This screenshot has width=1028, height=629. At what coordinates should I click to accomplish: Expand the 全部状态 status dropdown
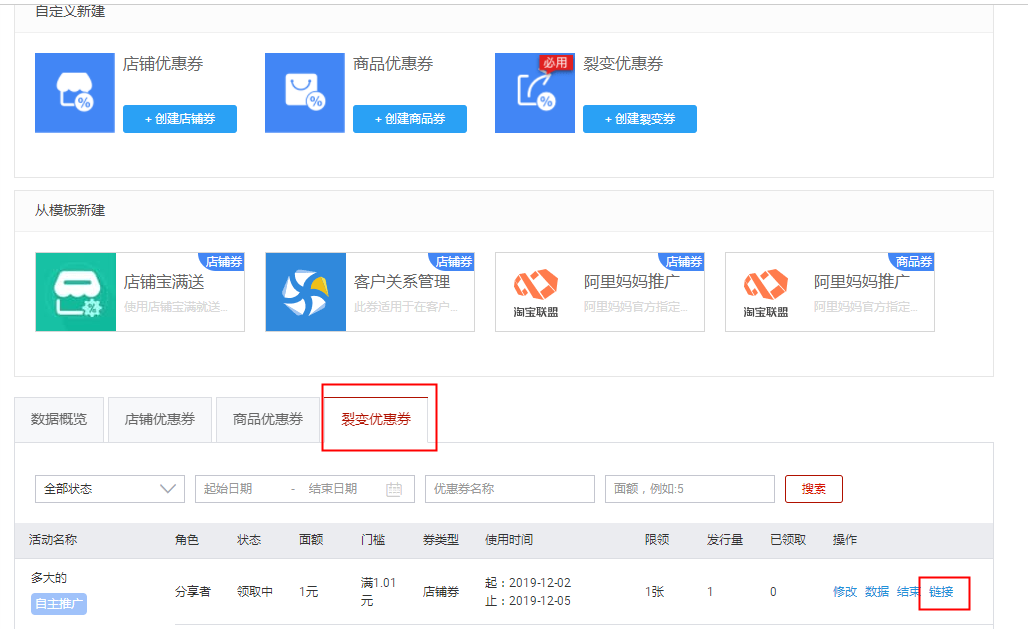point(109,489)
